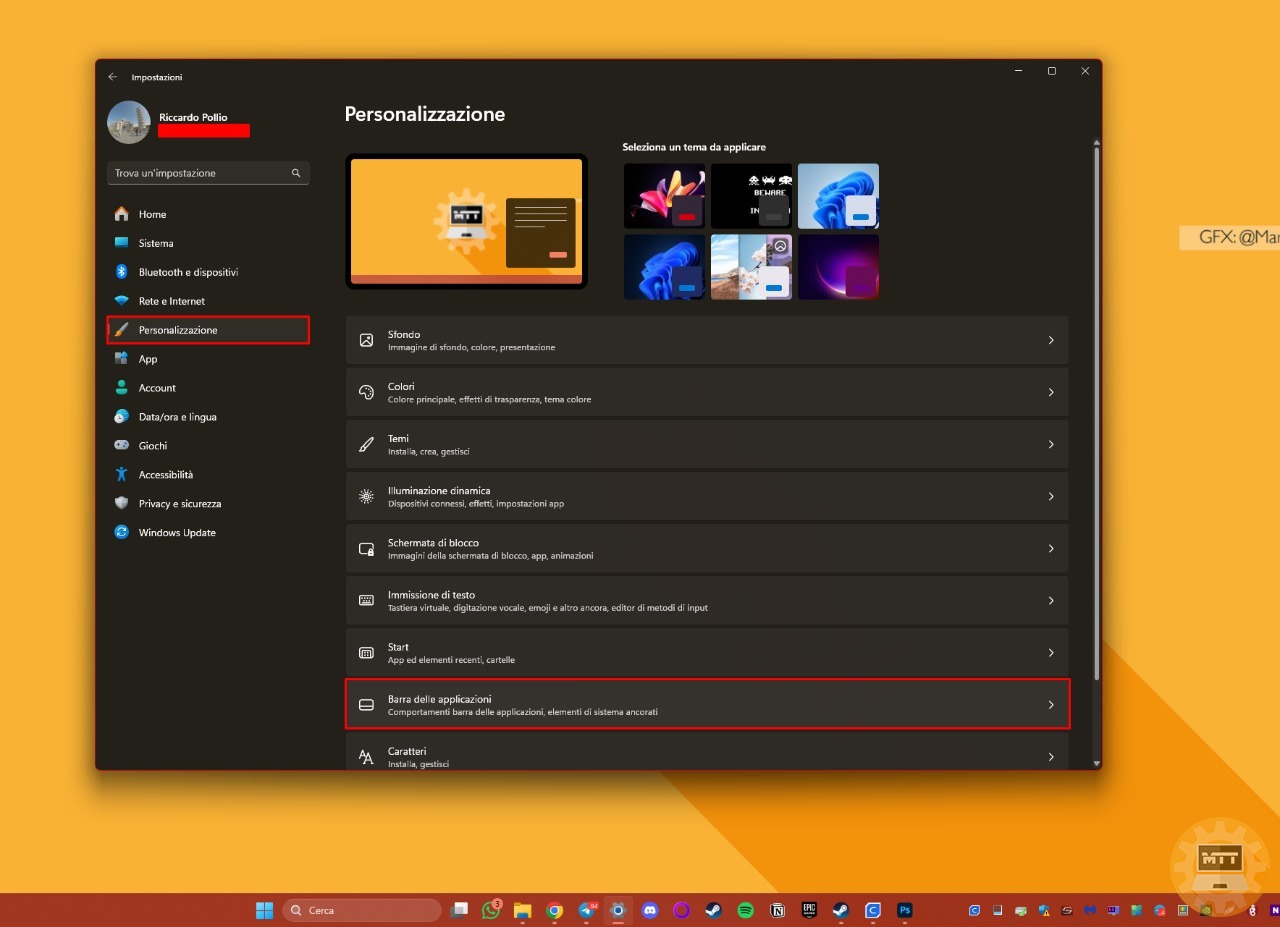The width and height of the screenshot is (1280, 927).
Task: Expand the Sfondo settings row
Action: click(x=706, y=341)
